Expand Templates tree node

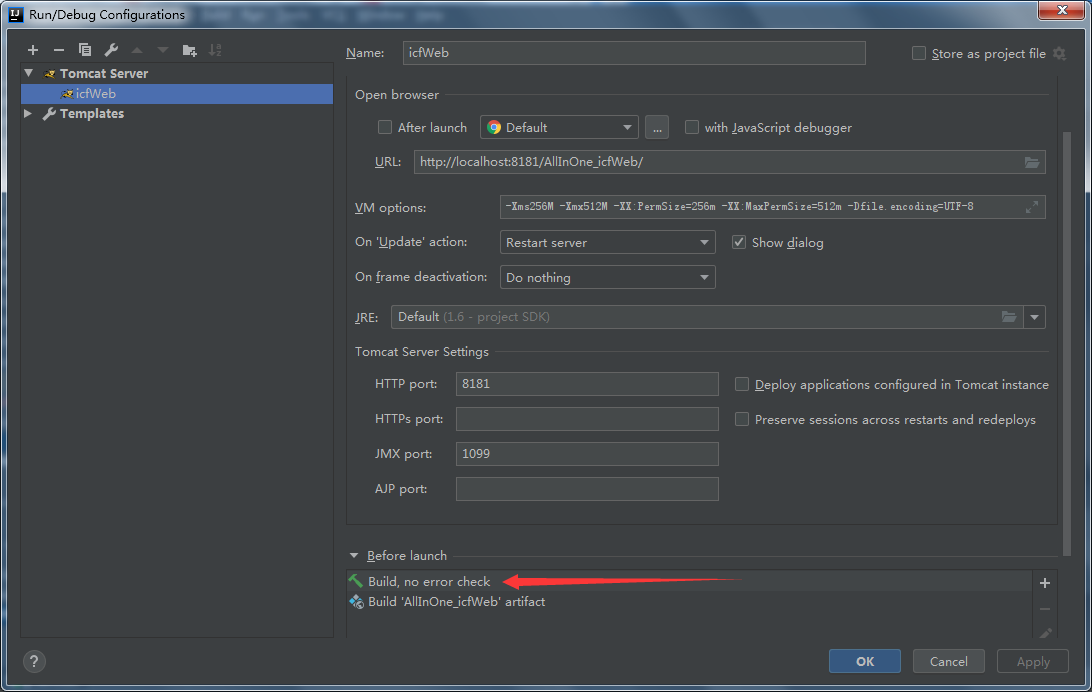28,113
